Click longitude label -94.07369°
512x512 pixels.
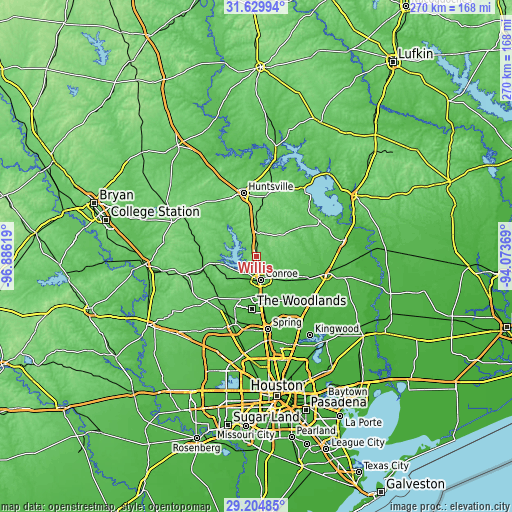pos(505,256)
